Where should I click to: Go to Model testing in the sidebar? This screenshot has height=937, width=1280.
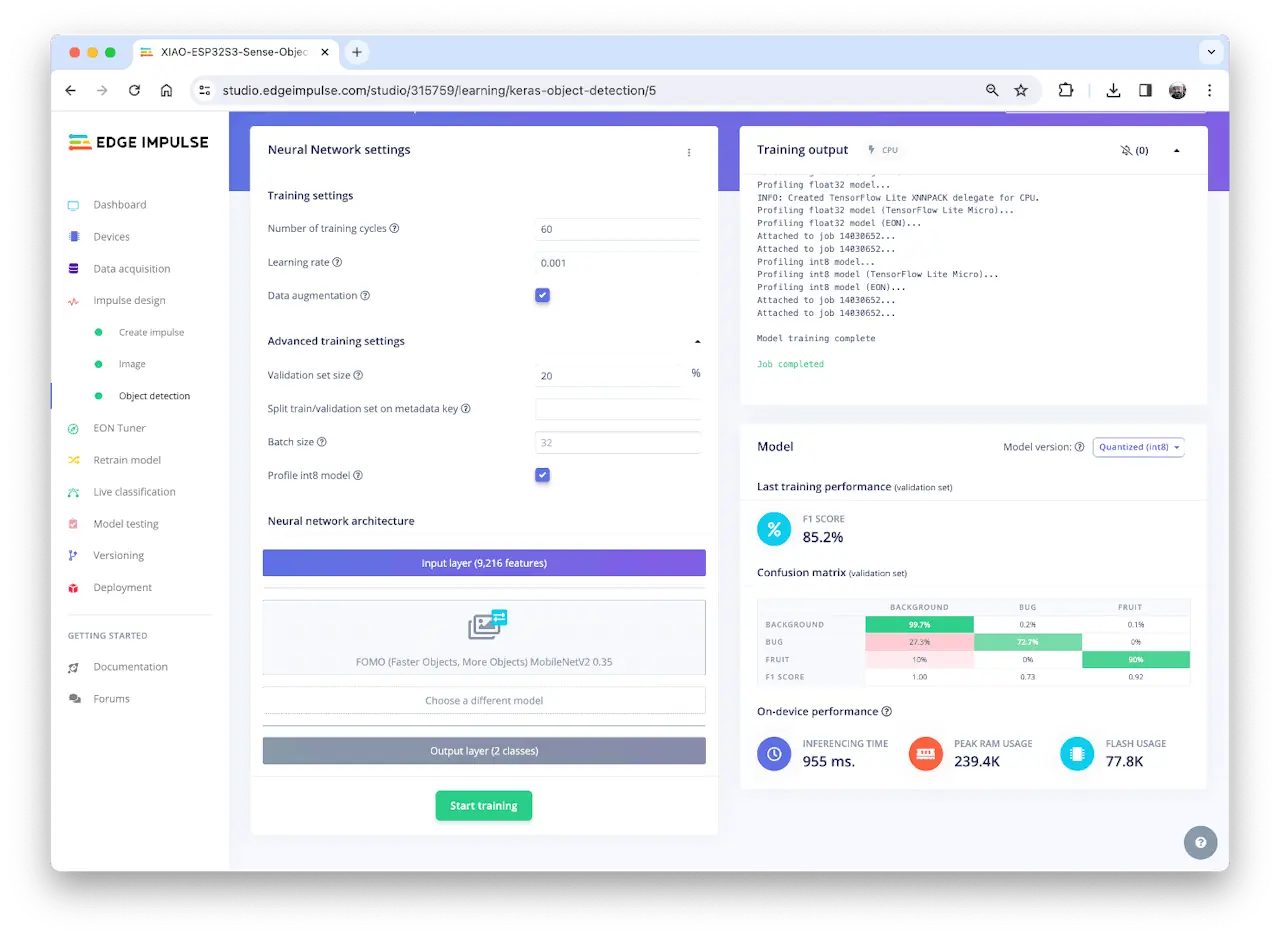click(x=126, y=524)
